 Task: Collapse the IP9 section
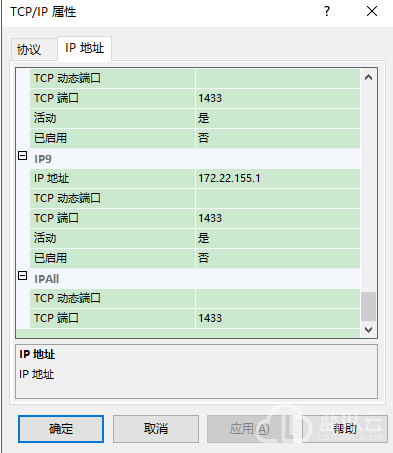[22, 156]
